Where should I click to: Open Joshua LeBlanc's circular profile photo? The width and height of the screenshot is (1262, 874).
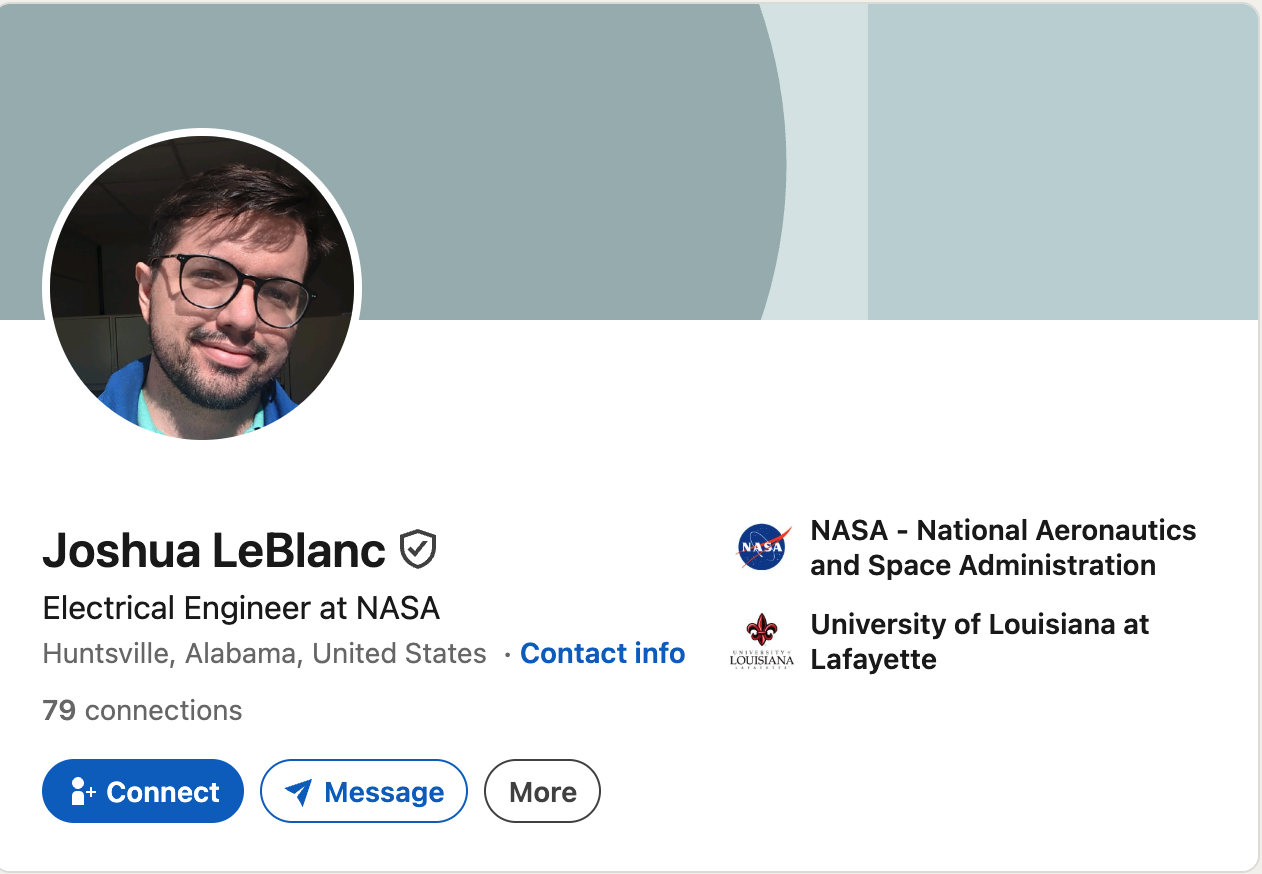(202, 287)
